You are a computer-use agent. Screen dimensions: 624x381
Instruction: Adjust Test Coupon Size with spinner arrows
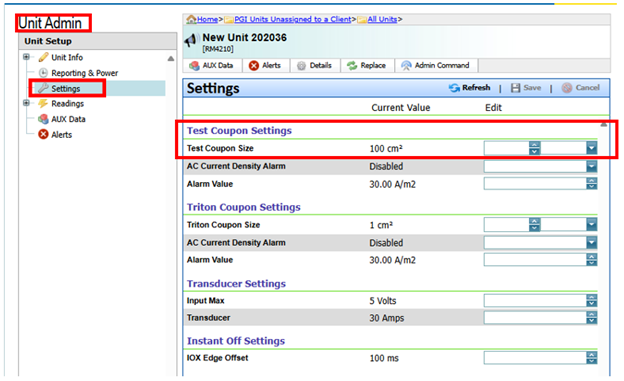pyautogui.click(x=534, y=148)
